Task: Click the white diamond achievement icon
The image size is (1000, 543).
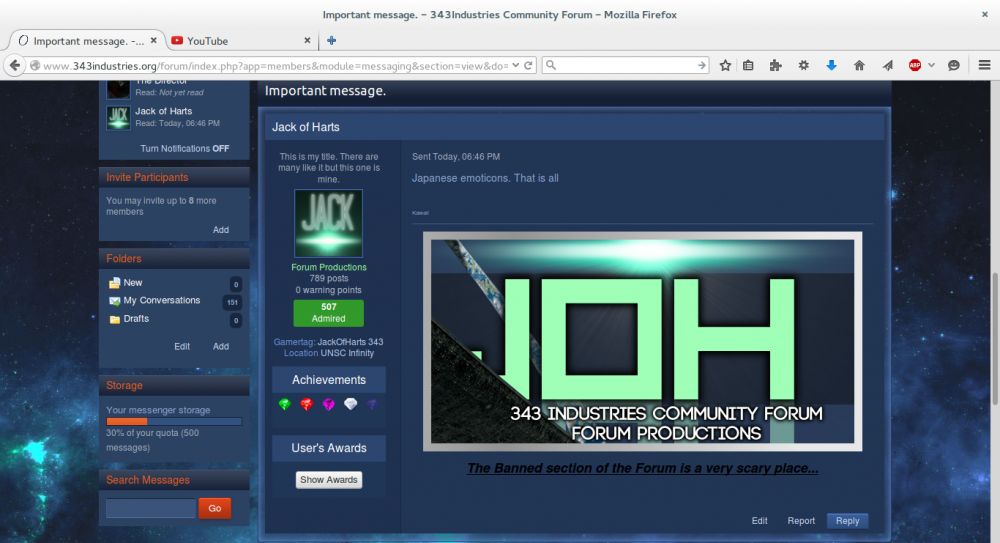Action: coord(350,404)
